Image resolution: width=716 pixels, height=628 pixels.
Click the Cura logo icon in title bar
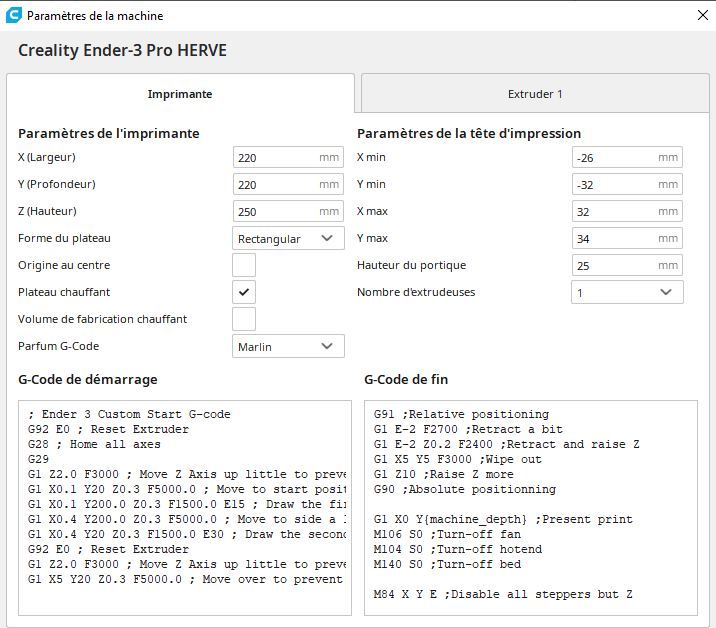click(x=14, y=15)
